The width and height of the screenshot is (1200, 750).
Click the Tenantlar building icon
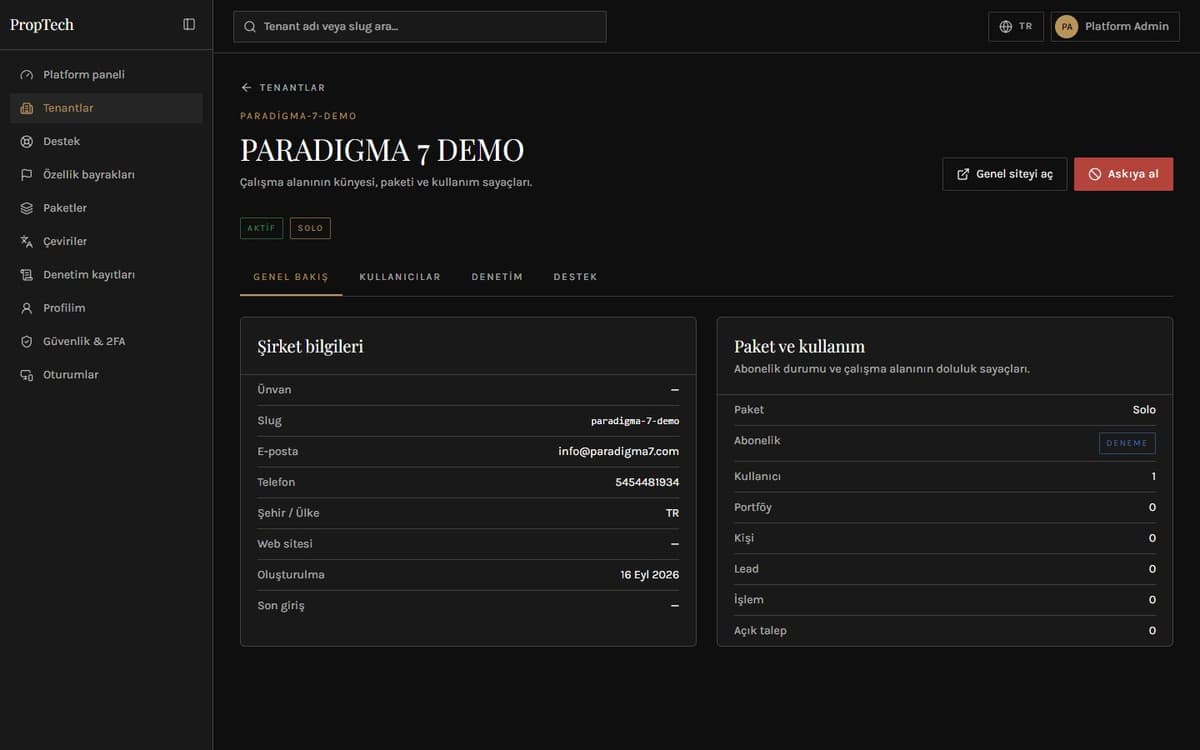tap(27, 108)
